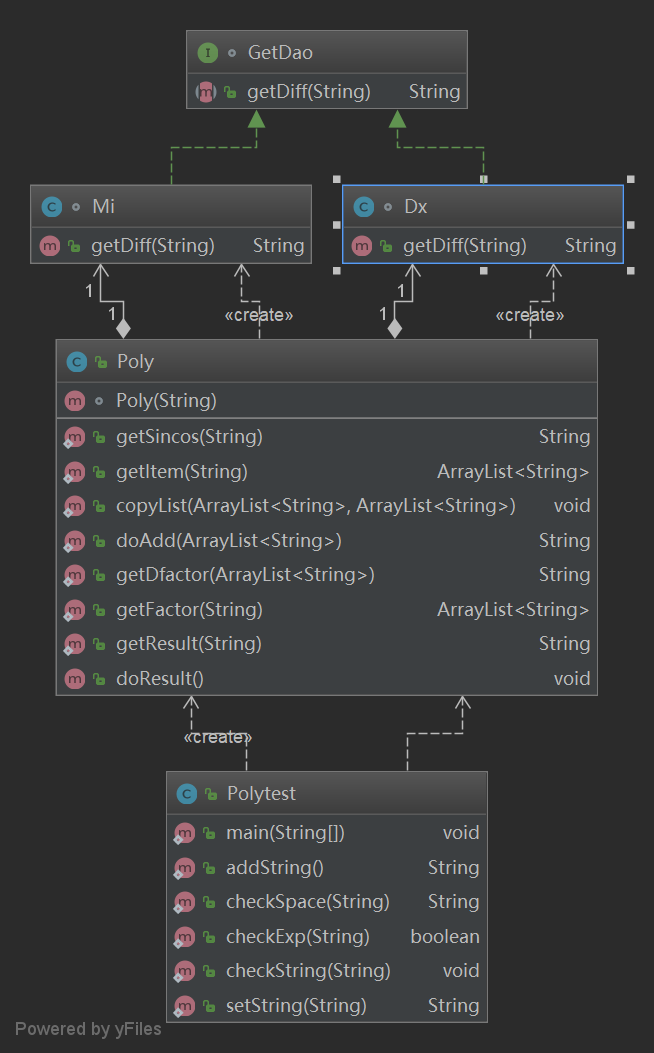Click the method icon beside main(String[])

[x=185, y=833]
